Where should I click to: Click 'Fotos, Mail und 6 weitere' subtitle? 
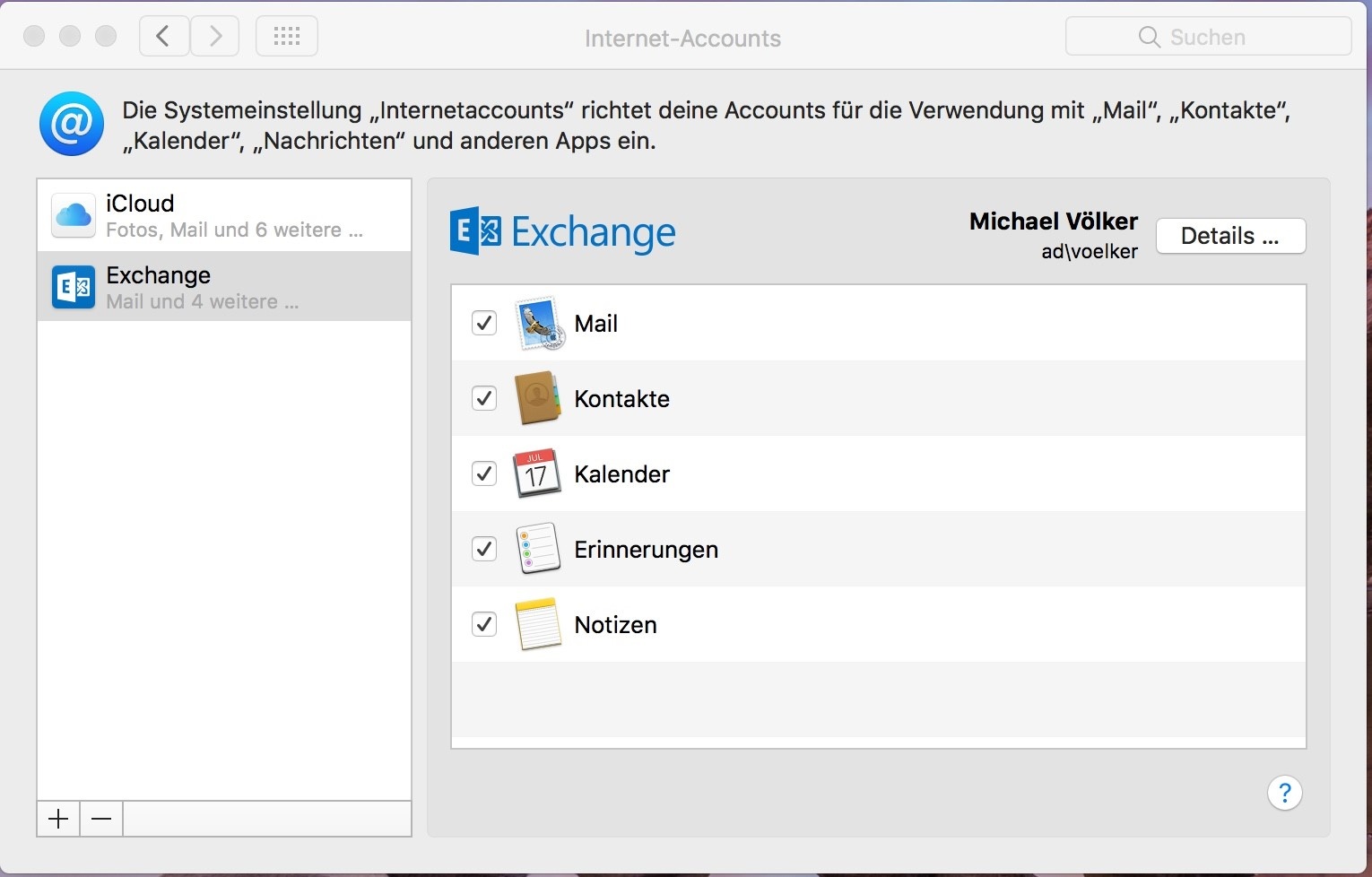pyautogui.click(x=234, y=230)
